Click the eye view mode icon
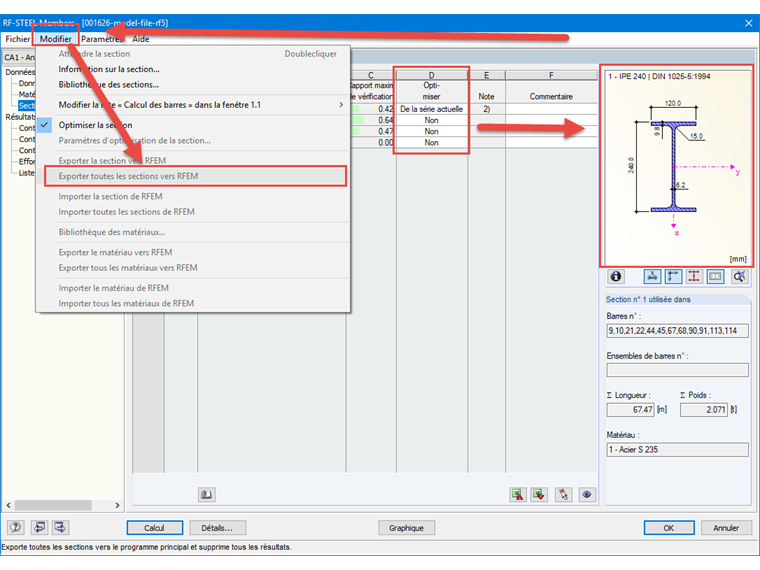Screen dimensions: 760x570 coord(586,494)
